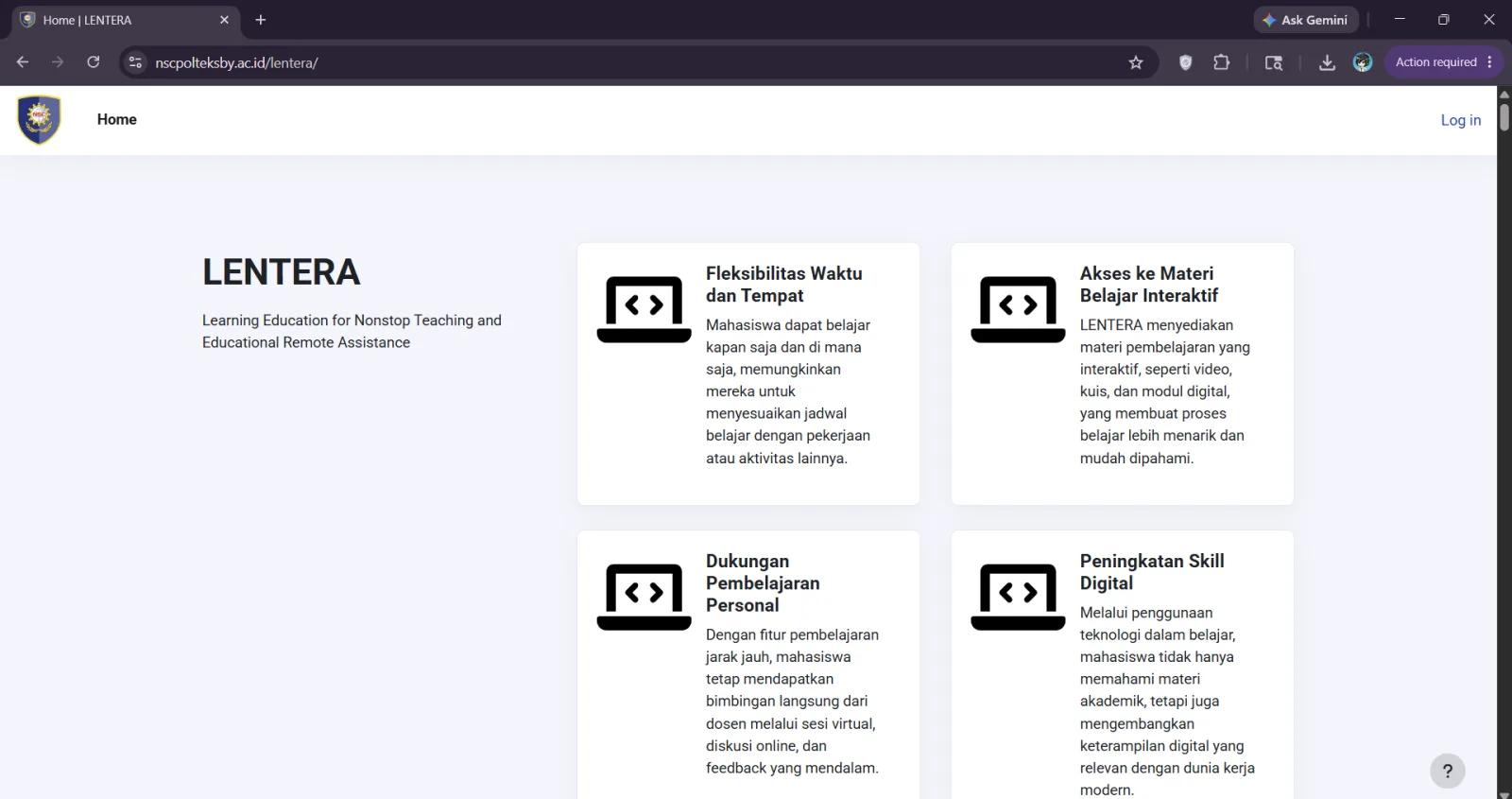1512x799 pixels.
Task: Click the laptop icon beside Dukungan Pembelajaran Personal
Action: [x=644, y=597]
